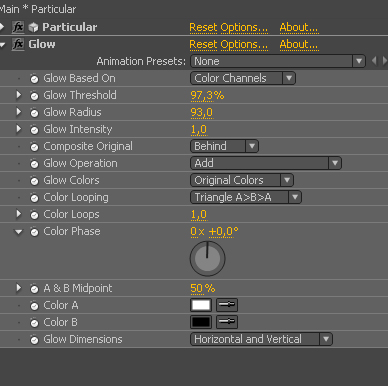Click Glow Intensity value 1,0
Image resolution: width=388 pixels, height=386 pixels.
point(199,129)
